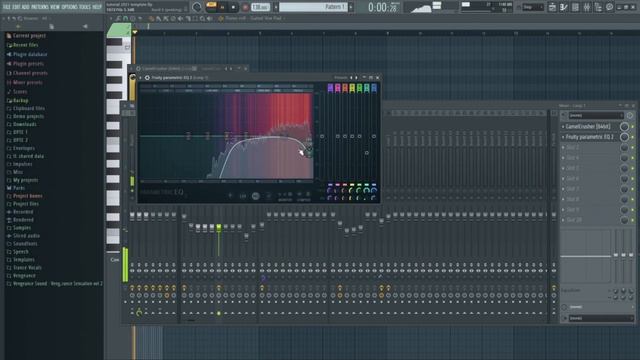Open the TOOLS menu
Screen dimensions: 640x360
(85, 7)
